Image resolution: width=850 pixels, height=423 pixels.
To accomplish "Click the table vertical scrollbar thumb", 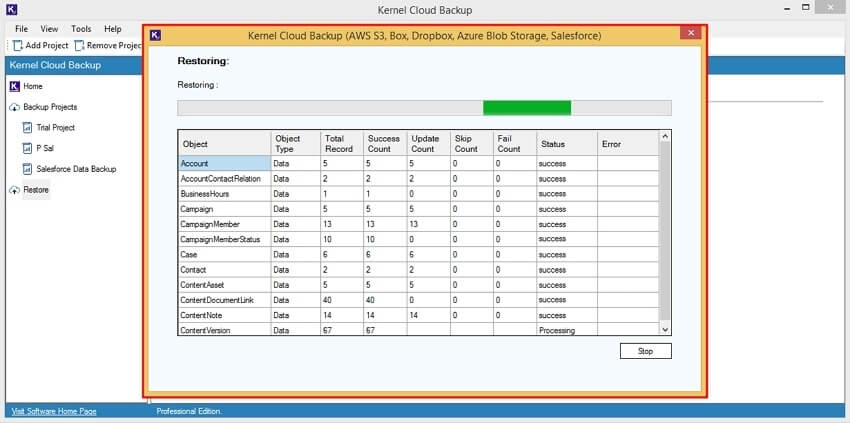I will tap(665, 230).
